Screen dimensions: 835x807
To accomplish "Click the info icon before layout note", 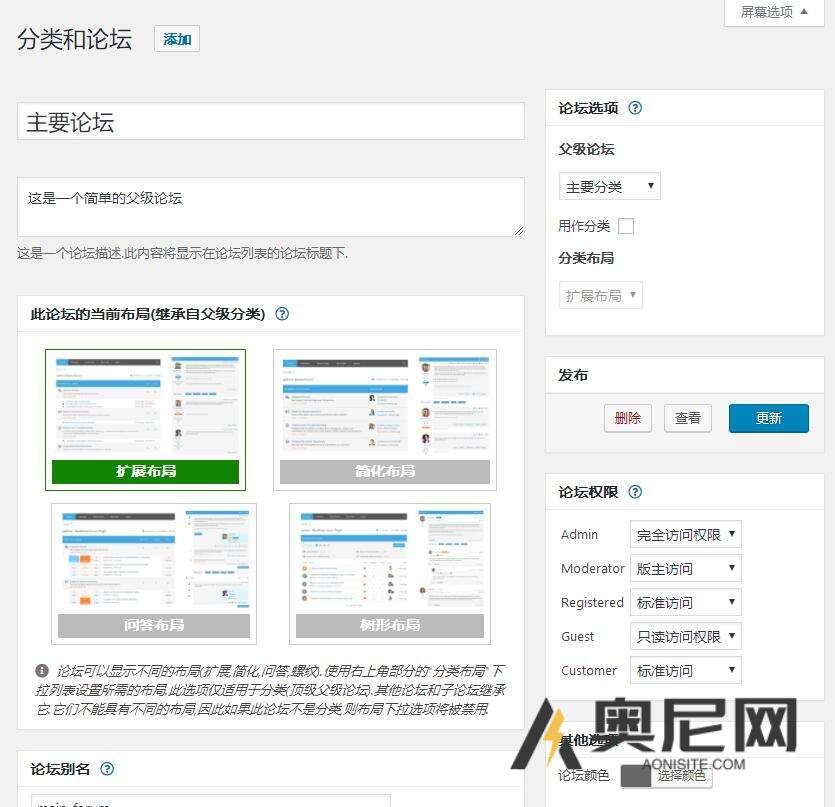I will (x=42, y=671).
